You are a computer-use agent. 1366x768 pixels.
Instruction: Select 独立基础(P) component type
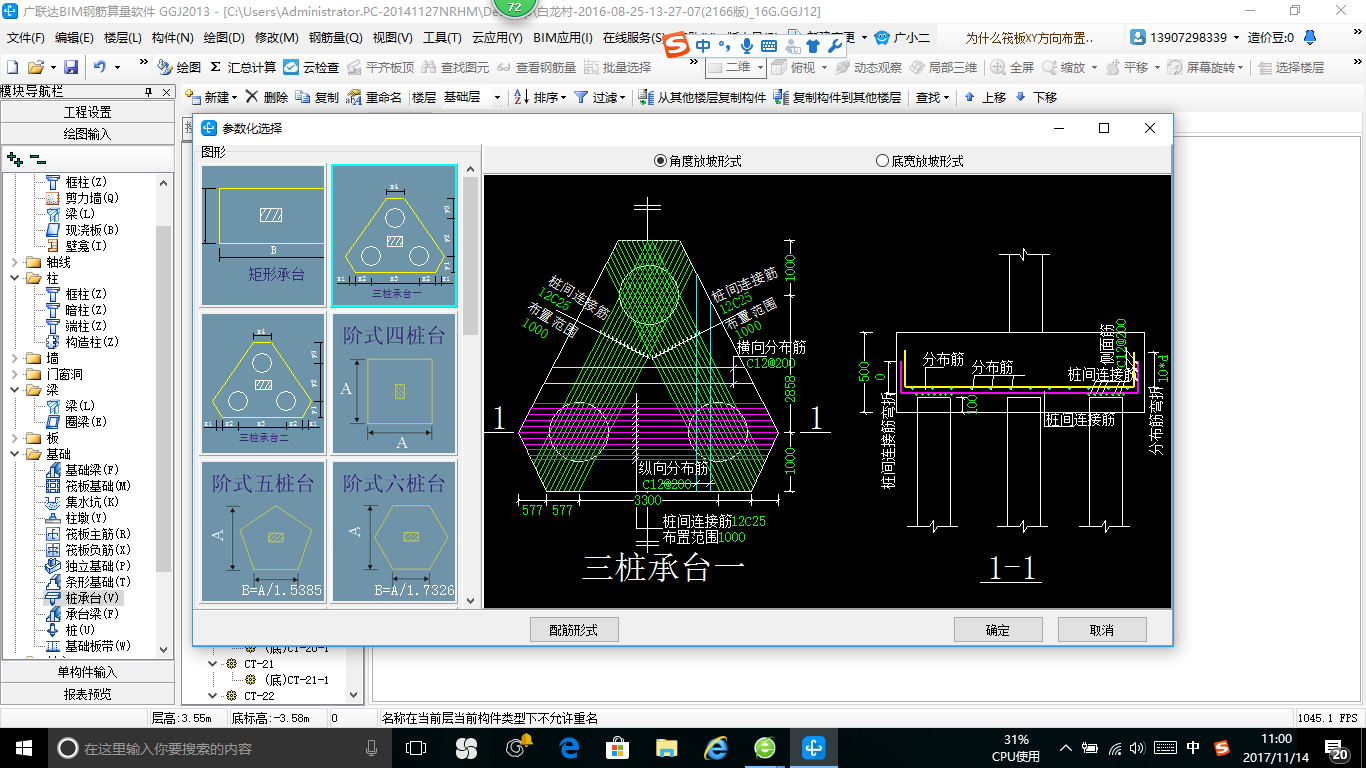click(x=98, y=566)
